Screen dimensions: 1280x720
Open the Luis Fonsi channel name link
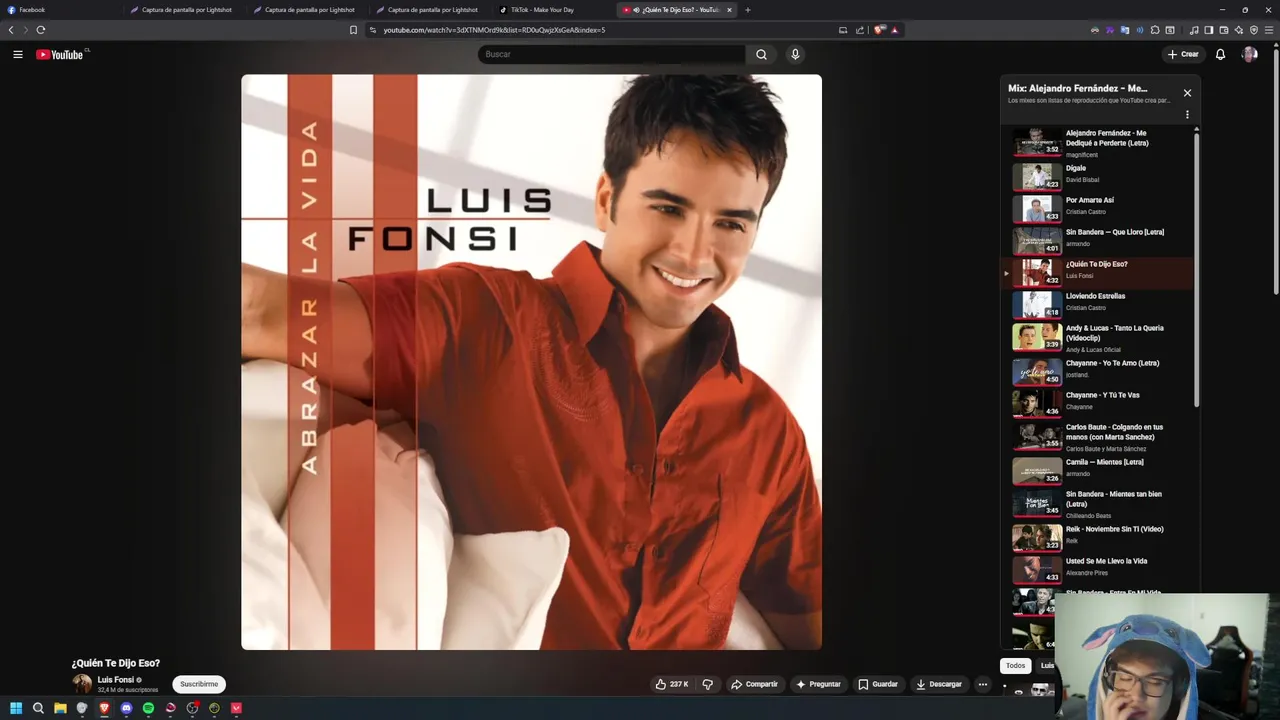pyautogui.click(x=116, y=680)
